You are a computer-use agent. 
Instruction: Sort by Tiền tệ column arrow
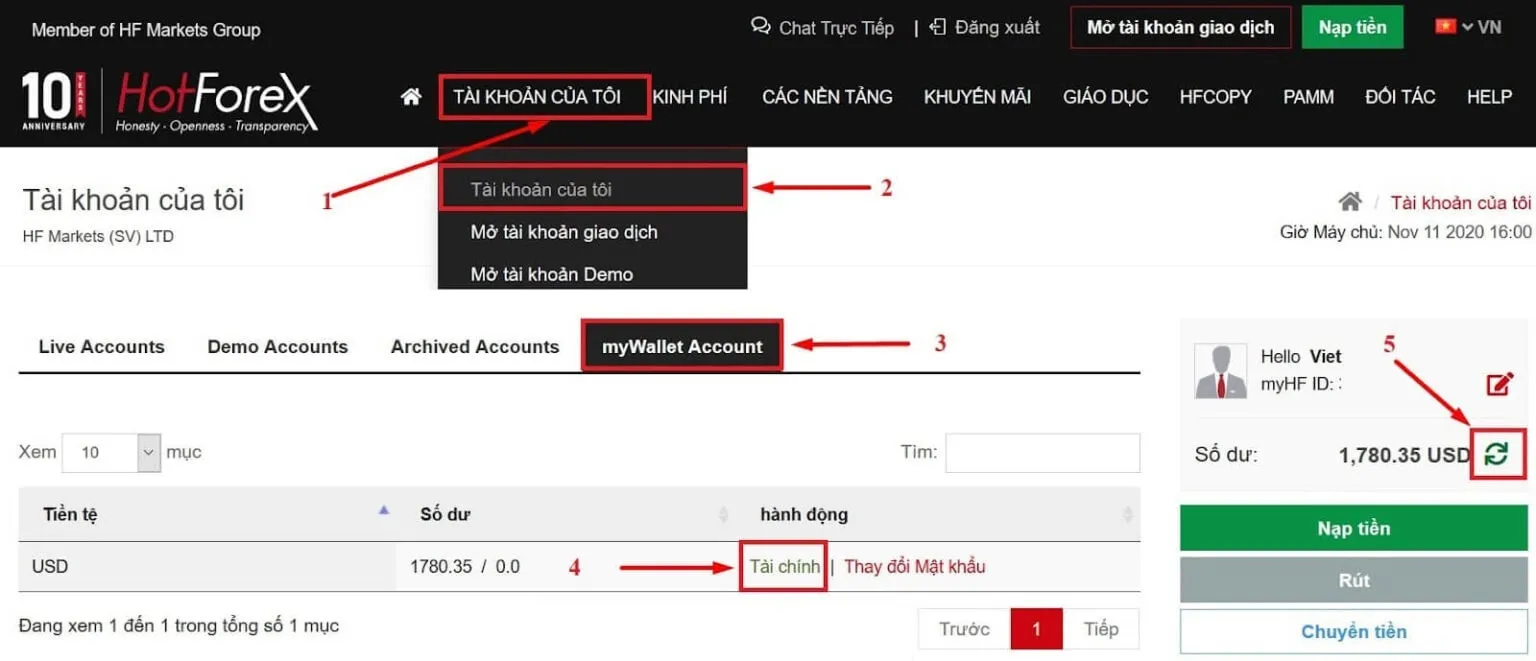point(383,510)
